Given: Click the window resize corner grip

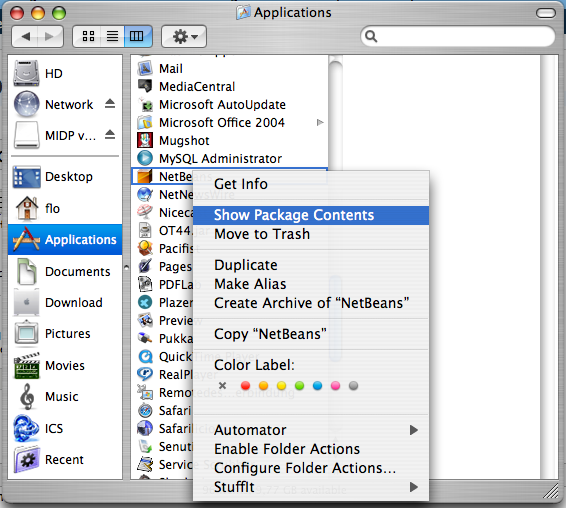Looking at the screenshot, I should (550, 491).
